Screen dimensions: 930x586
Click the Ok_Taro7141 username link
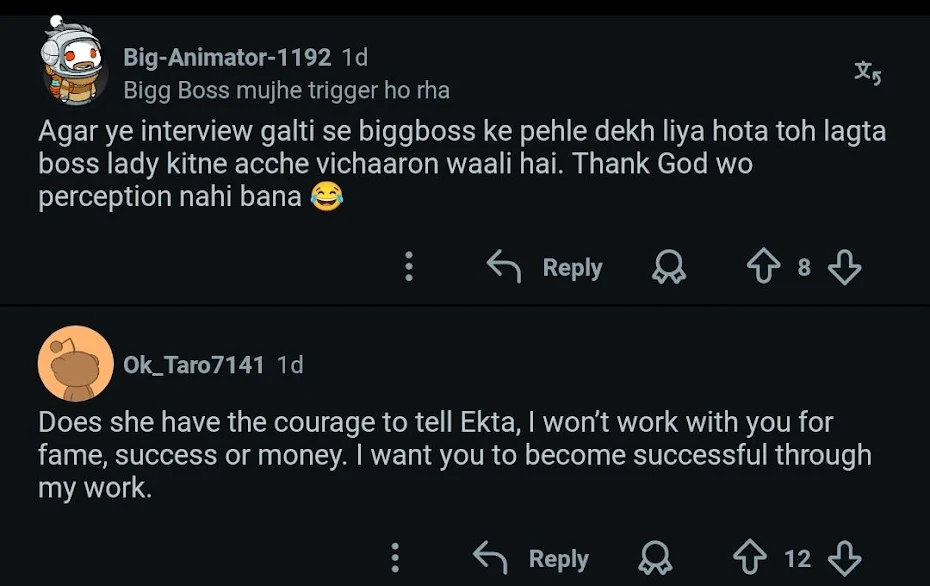pyautogui.click(x=194, y=365)
